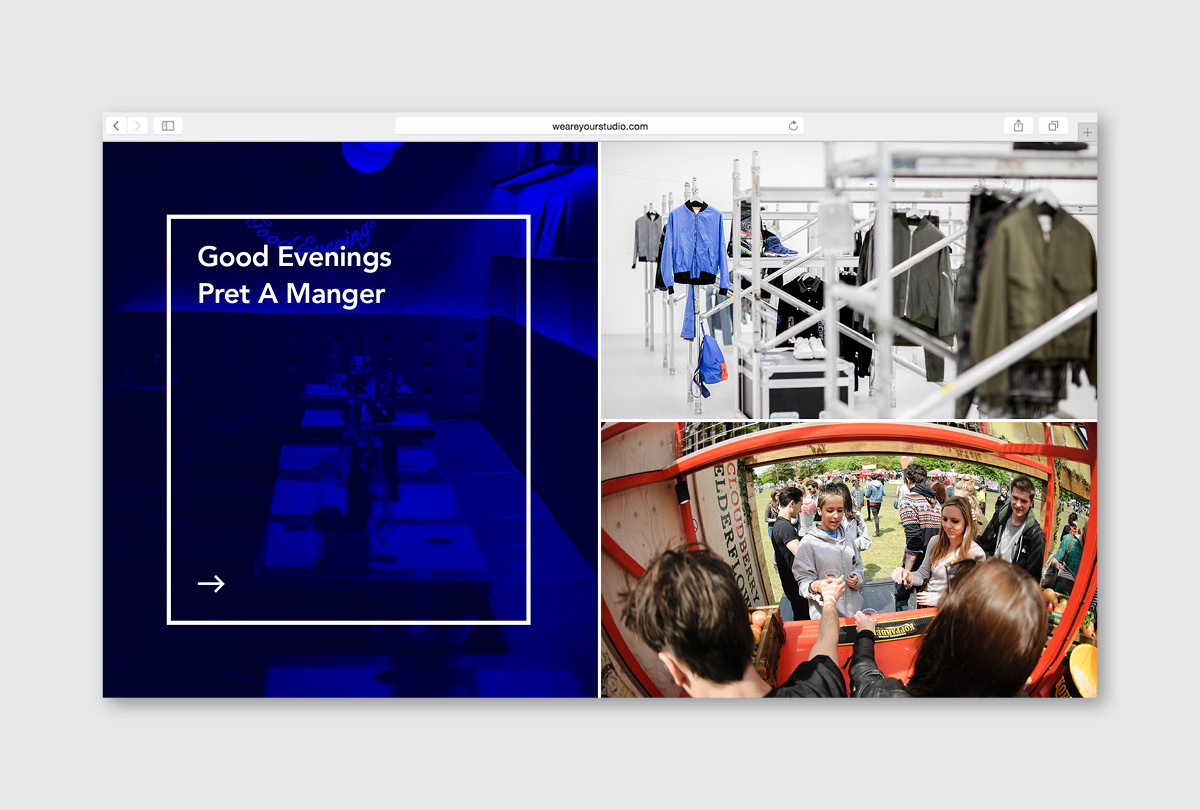Open the clothing rack project thumbnail
The height and width of the screenshot is (810, 1200).
tap(849, 280)
